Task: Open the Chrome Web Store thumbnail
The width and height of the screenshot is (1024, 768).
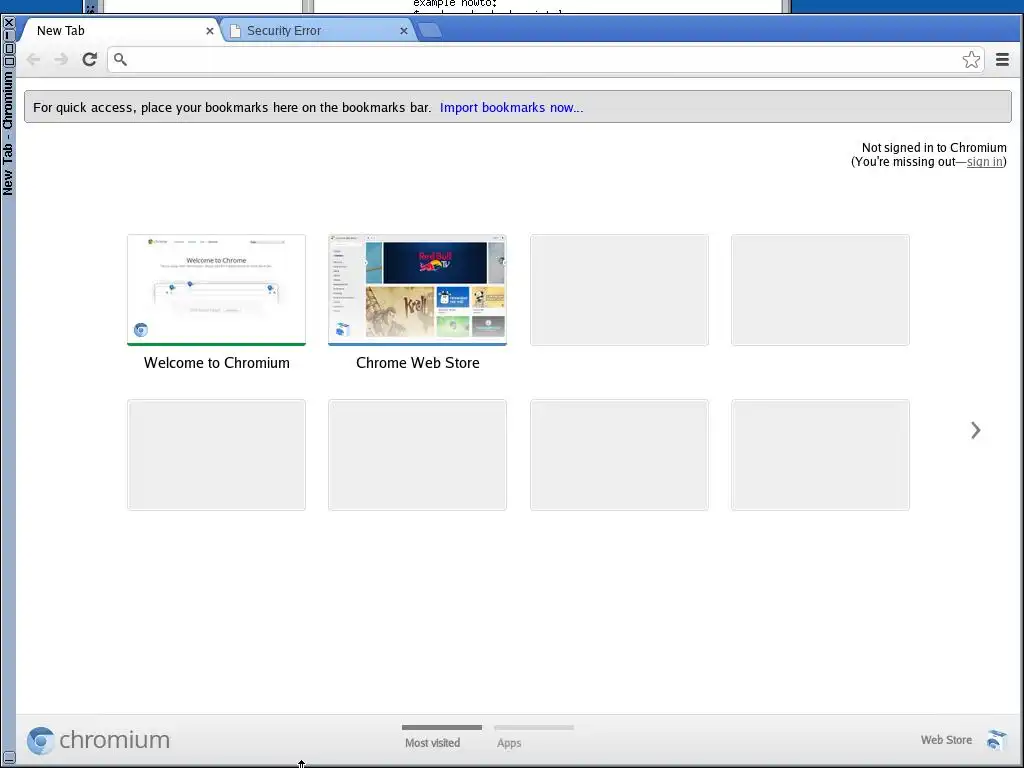Action: tap(417, 290)
